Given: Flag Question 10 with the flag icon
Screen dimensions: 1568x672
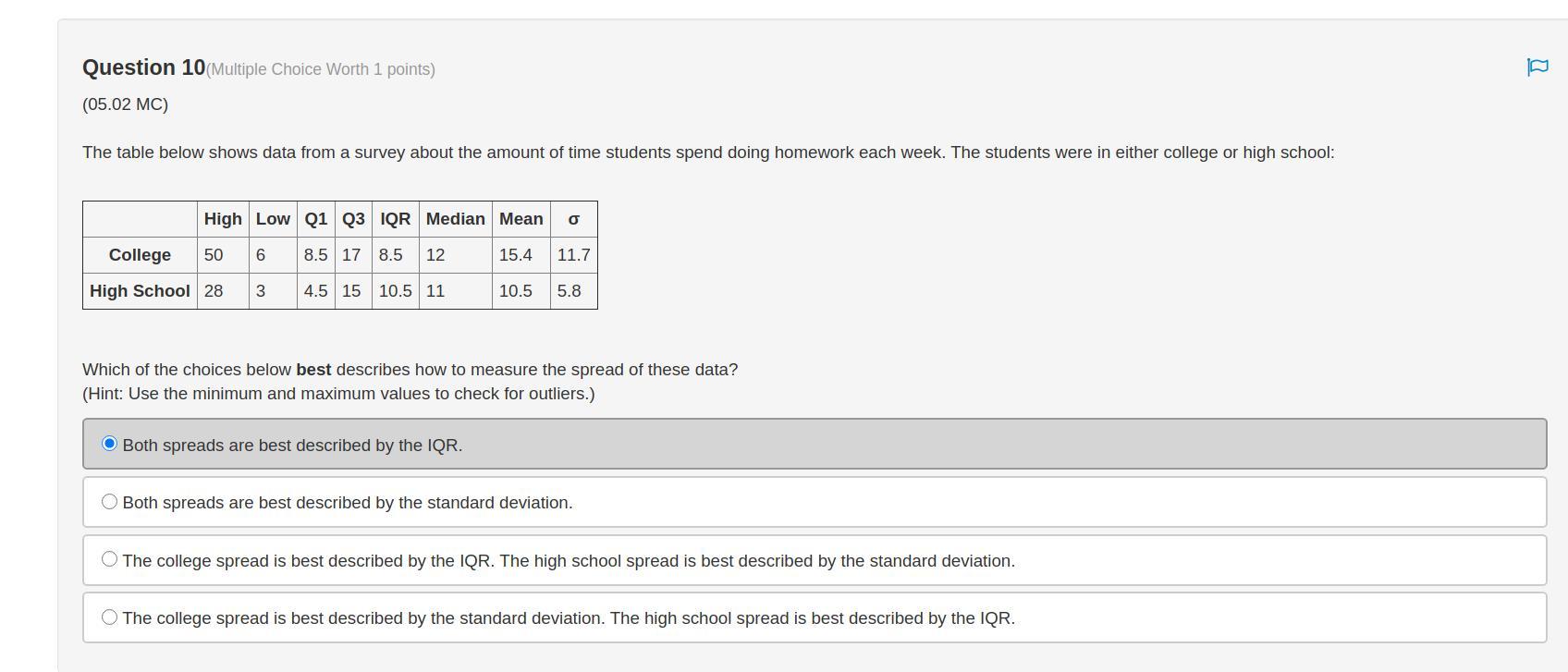Looking at the screenshot, I should coord(1537,67).
